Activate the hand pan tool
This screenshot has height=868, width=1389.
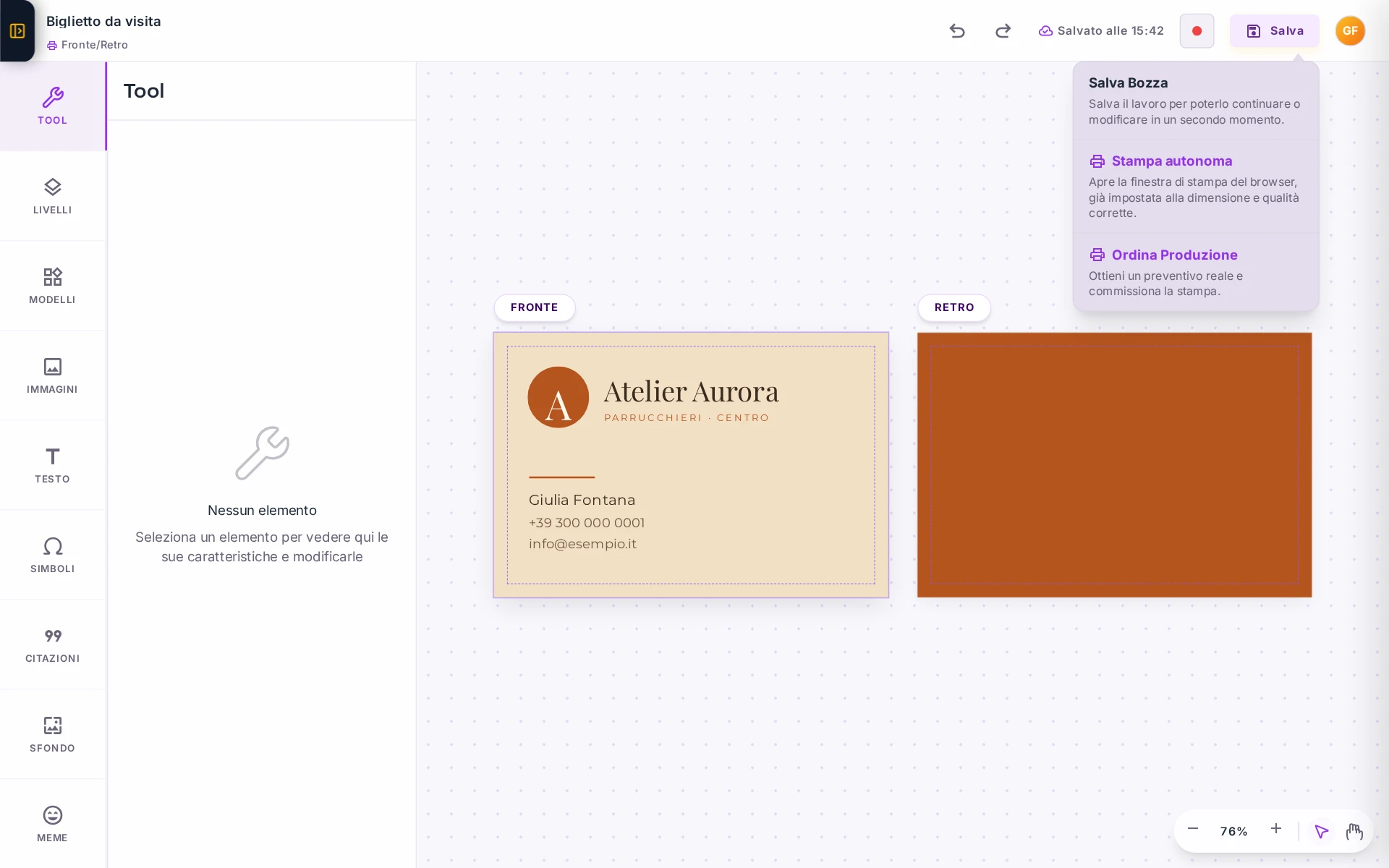[1354, 831]
